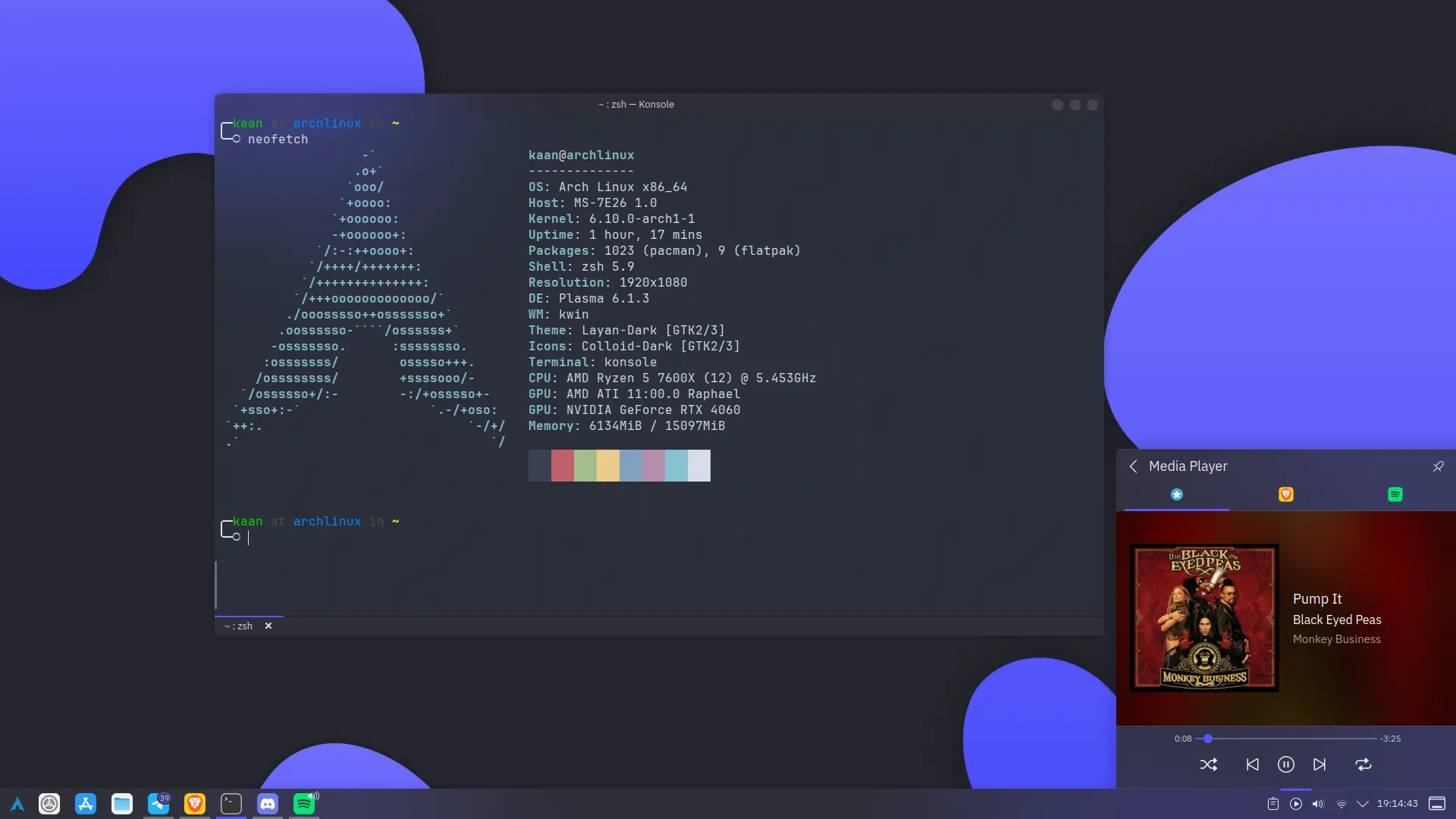This screenshot has width=1456, height=819.
Task: Select the Spotify player tab
Action: pos(1395,494)
